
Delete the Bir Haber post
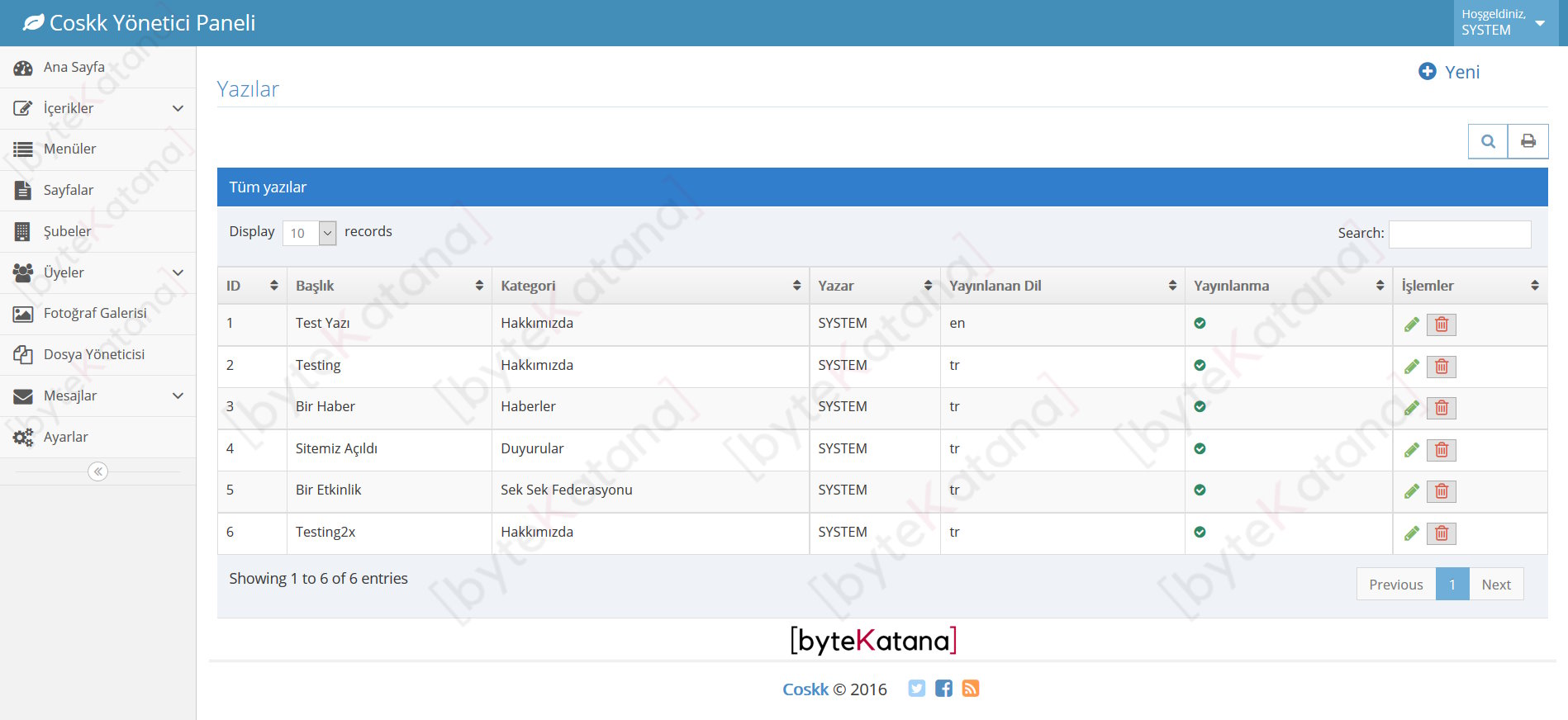(1441, 408)
